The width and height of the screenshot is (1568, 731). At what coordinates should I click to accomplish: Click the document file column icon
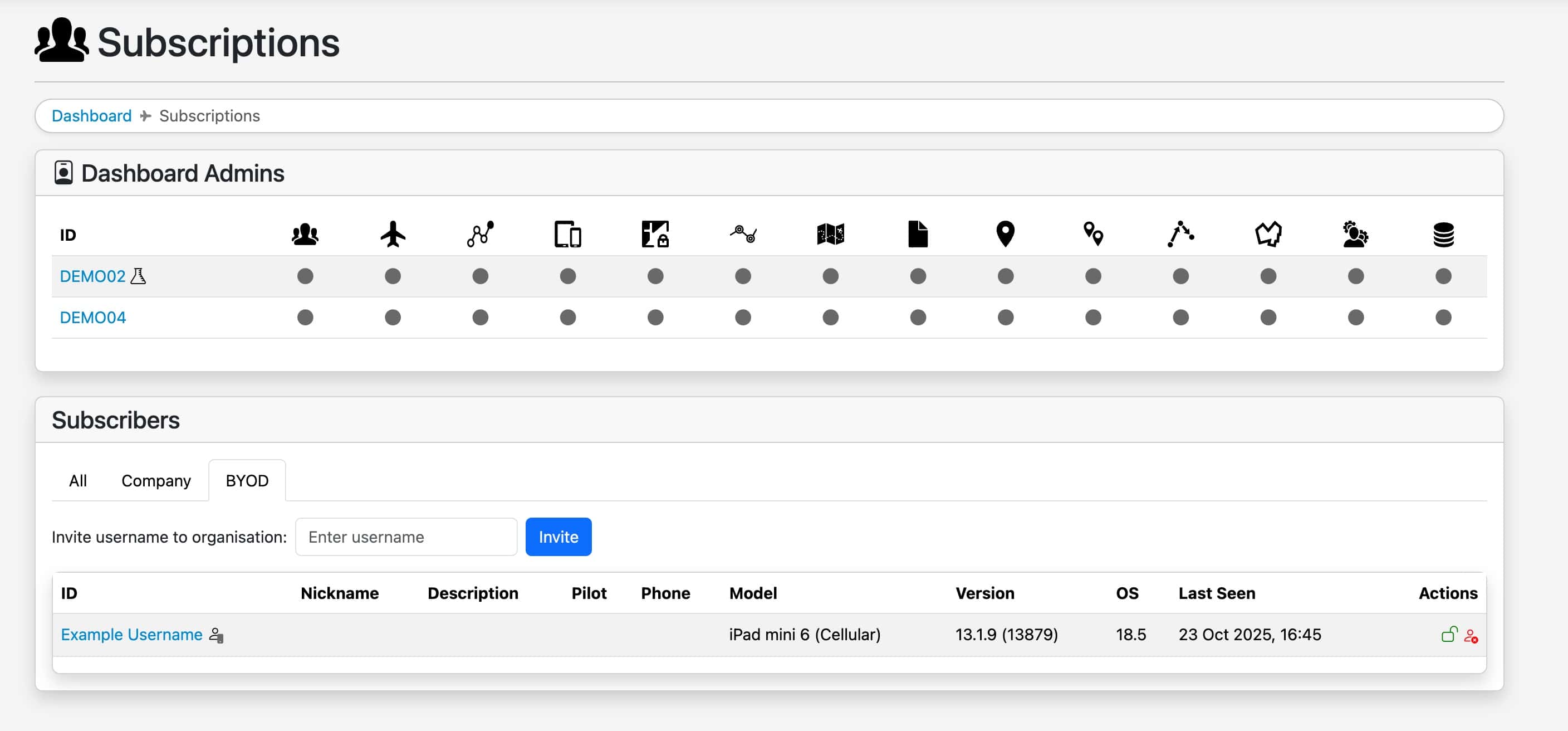tap(917, 234)
